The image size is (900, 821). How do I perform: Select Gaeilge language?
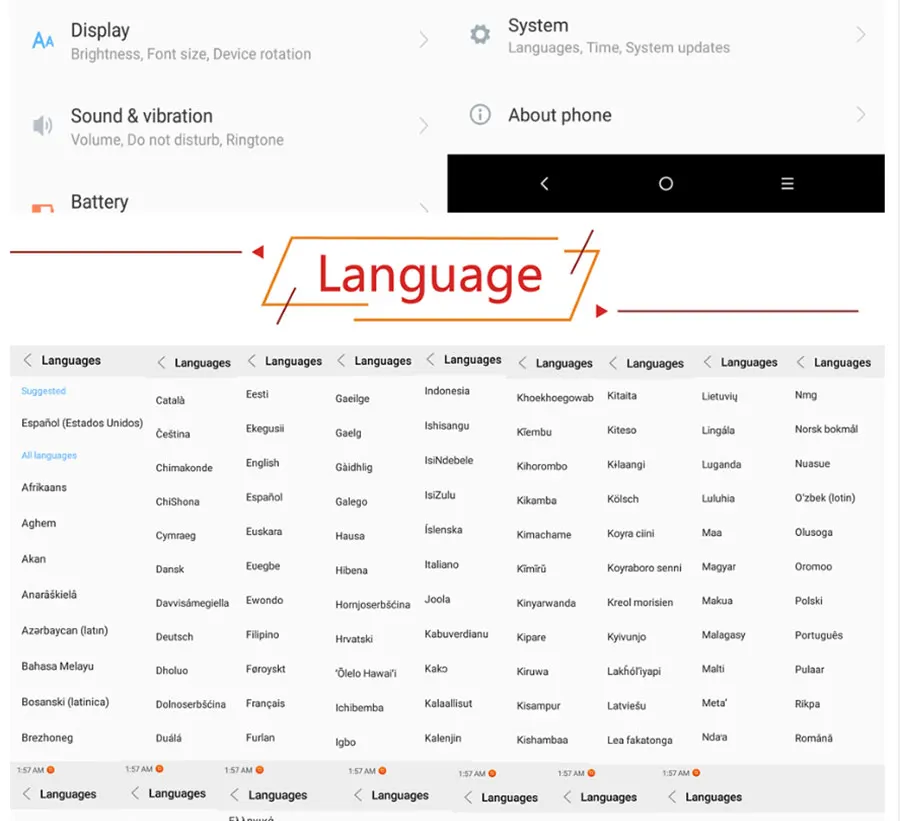pyautogui.click(x=352, y=398)
